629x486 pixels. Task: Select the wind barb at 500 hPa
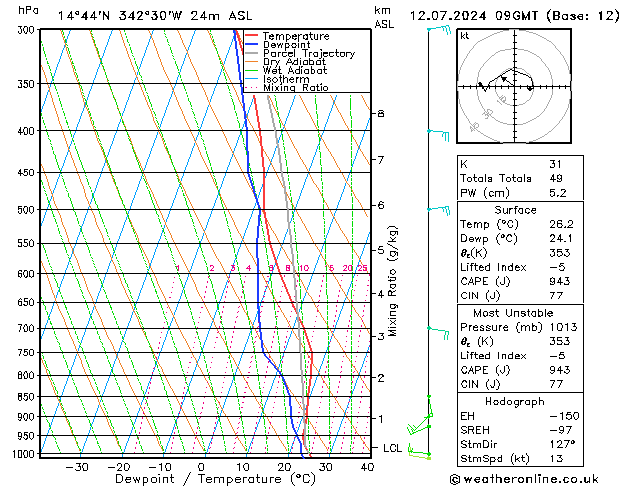(x=436, y=210)
